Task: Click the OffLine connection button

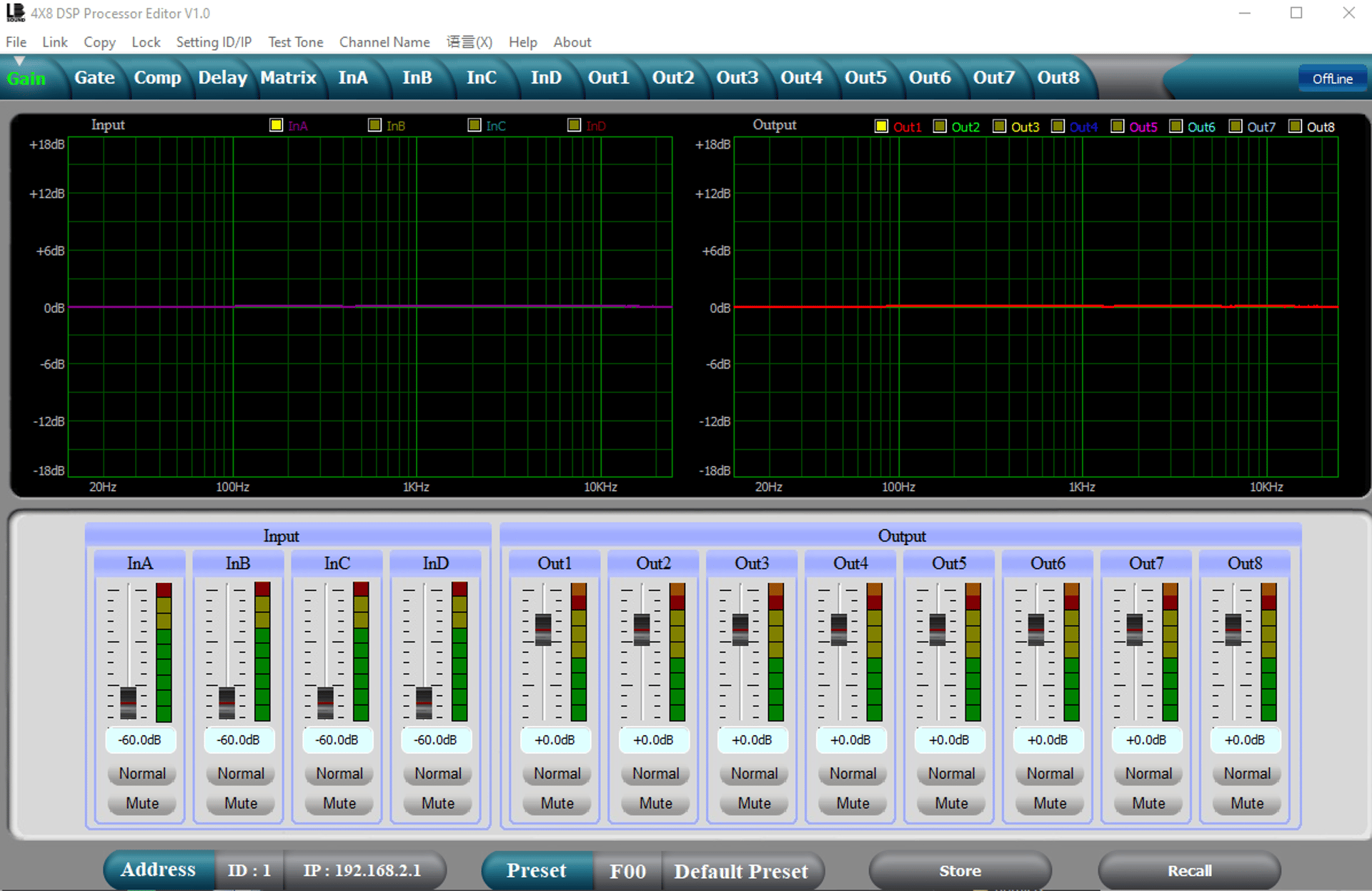Action: pyautogui.click(x=1332, y=79)
